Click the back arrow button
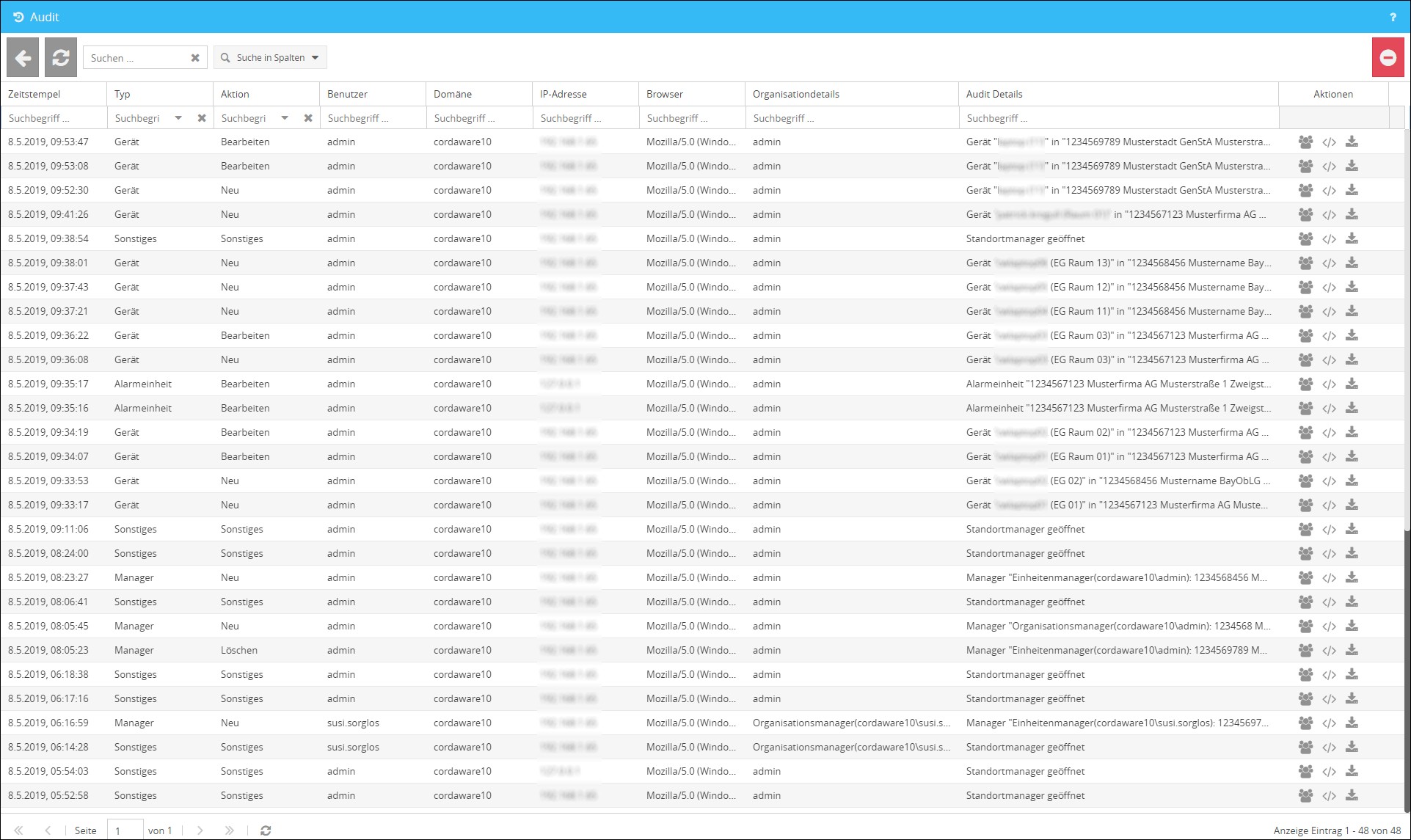This screenshot has width=1411, height=840. pos(23,58)
